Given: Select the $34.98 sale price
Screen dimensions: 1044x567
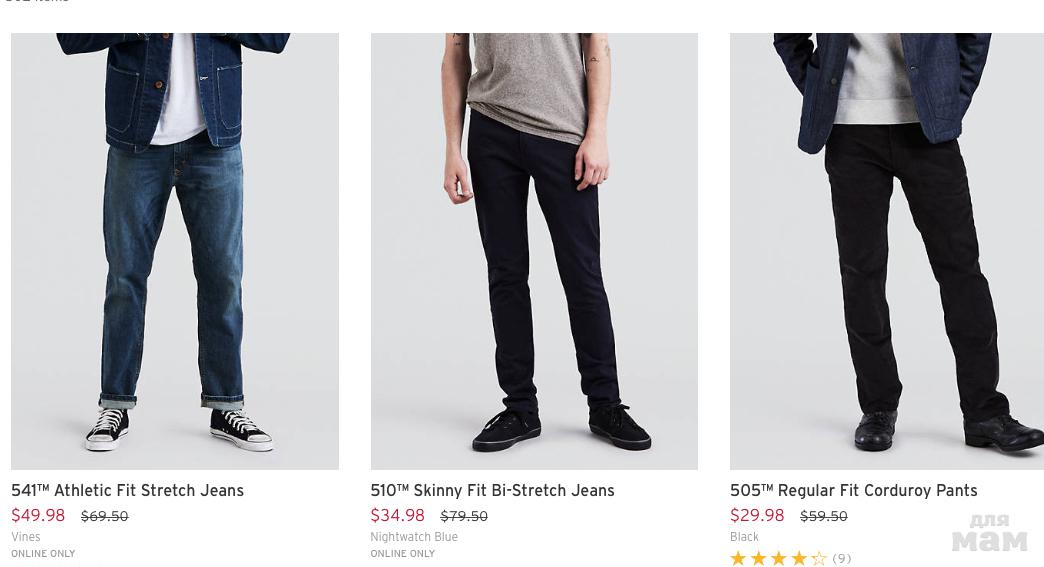Looking at the screenshot, I should 397,516.
